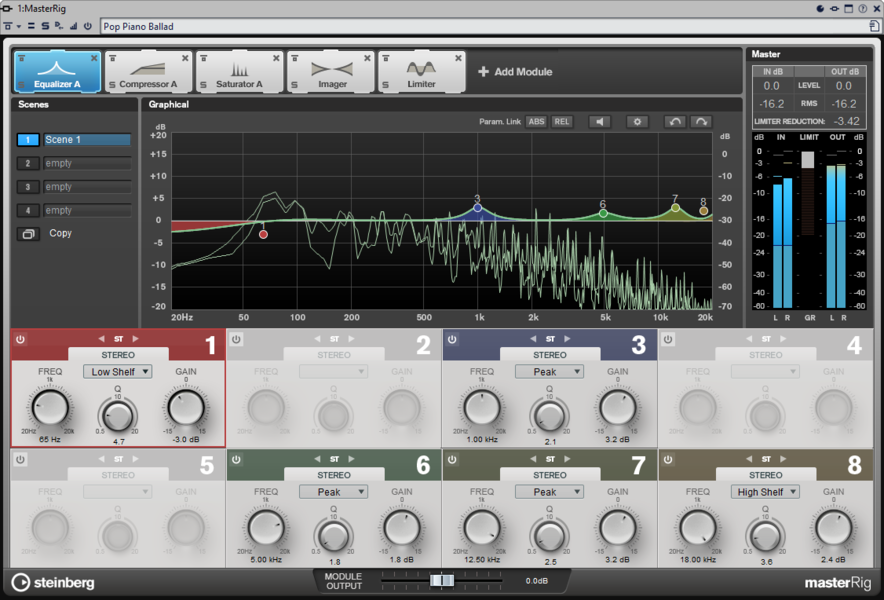The height and width of the screenshot is (600, 884).
Task: Solo the Saturator A module
Action: click(x=204, y=85)
